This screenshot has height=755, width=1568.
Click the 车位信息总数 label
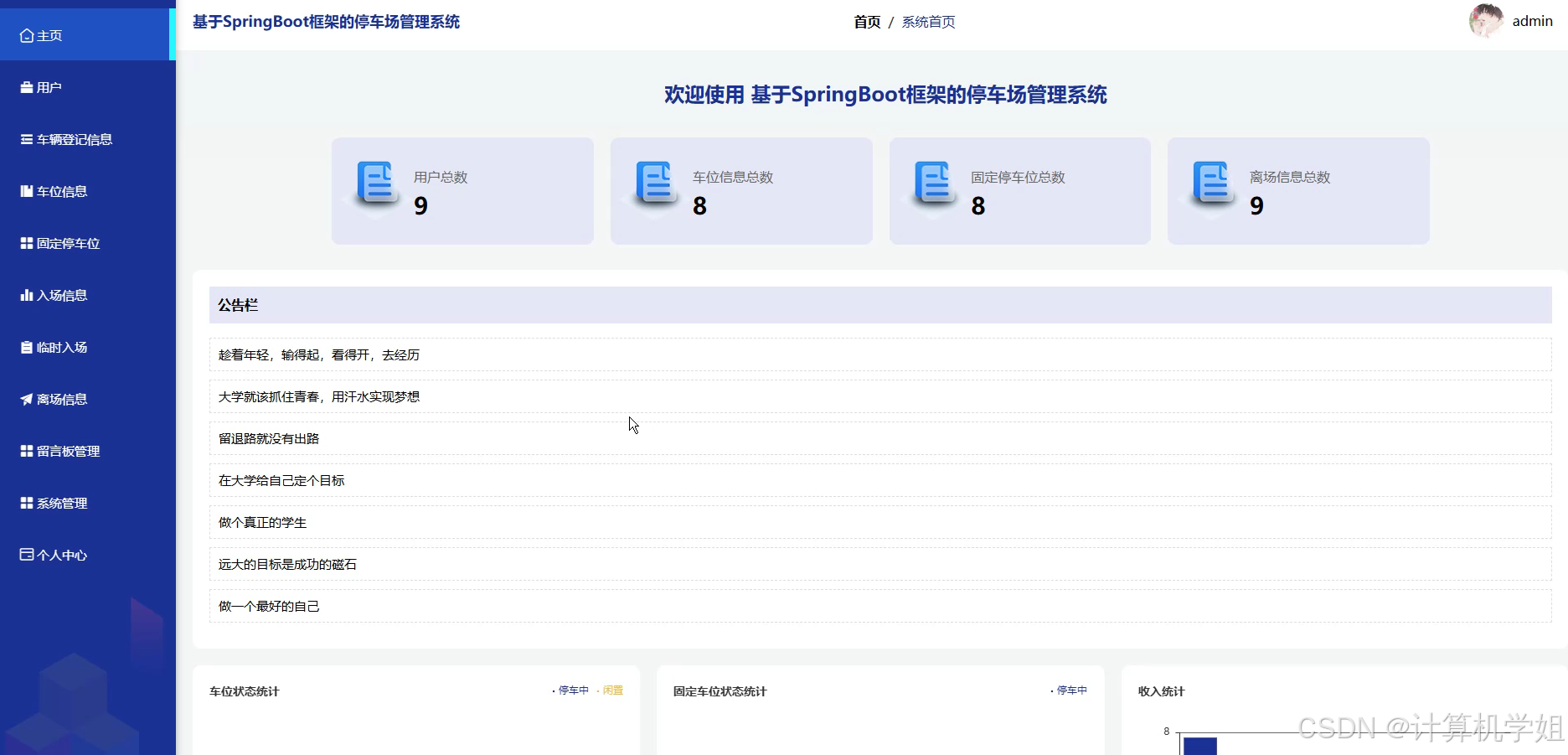732,177
